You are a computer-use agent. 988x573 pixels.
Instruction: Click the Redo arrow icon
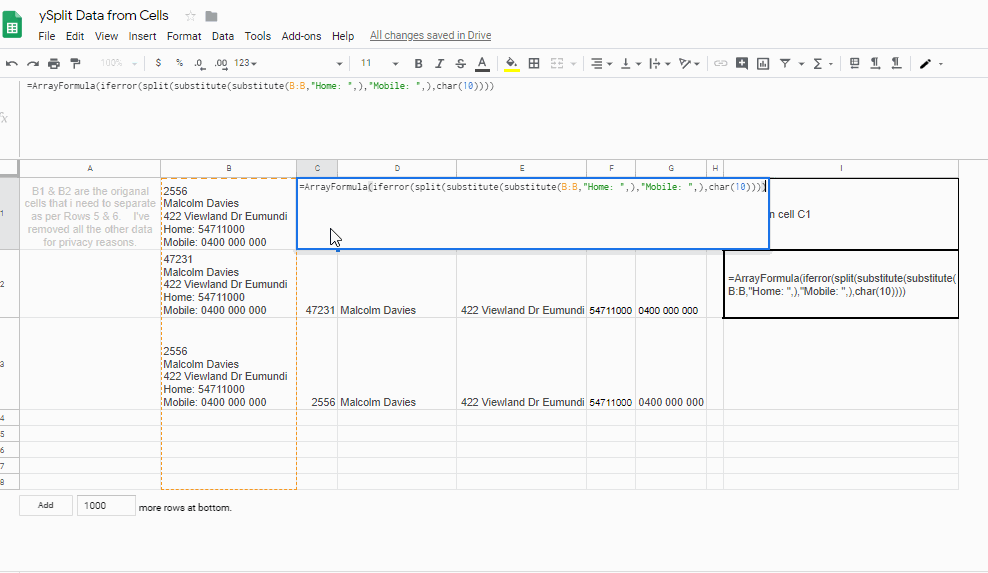click(x=33, y=63)
